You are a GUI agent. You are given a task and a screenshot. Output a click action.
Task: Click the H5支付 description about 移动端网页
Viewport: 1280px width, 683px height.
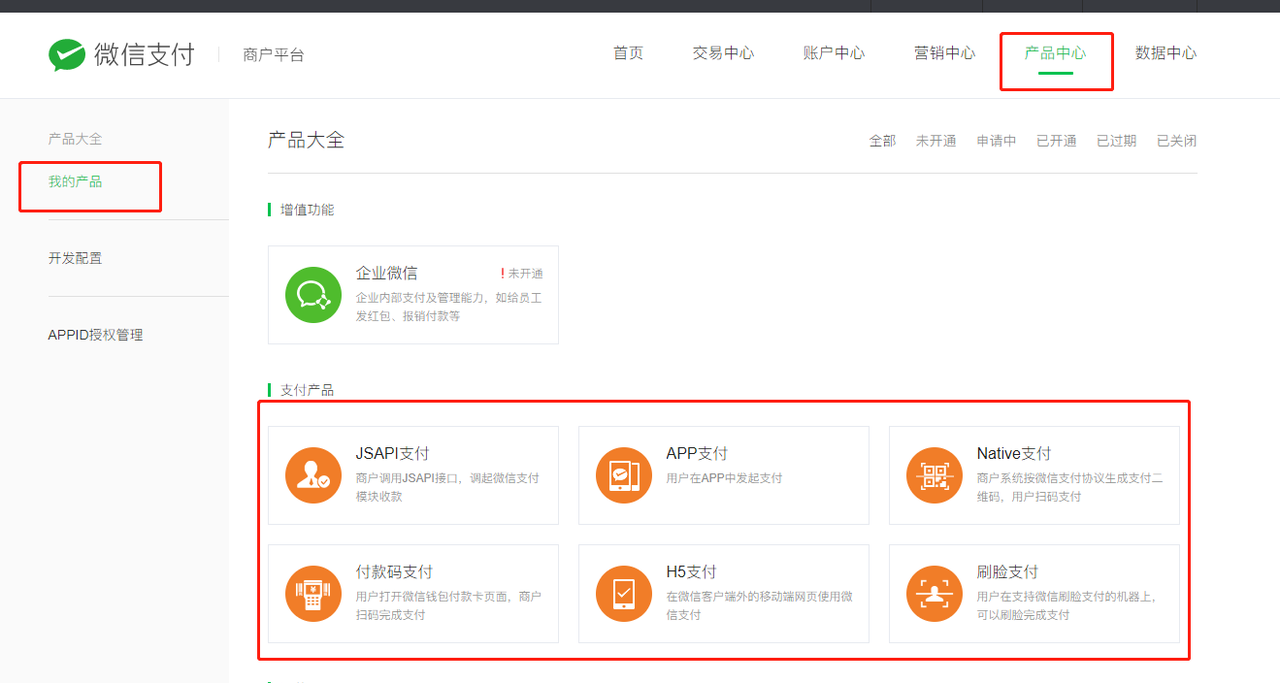coord(759,605)
